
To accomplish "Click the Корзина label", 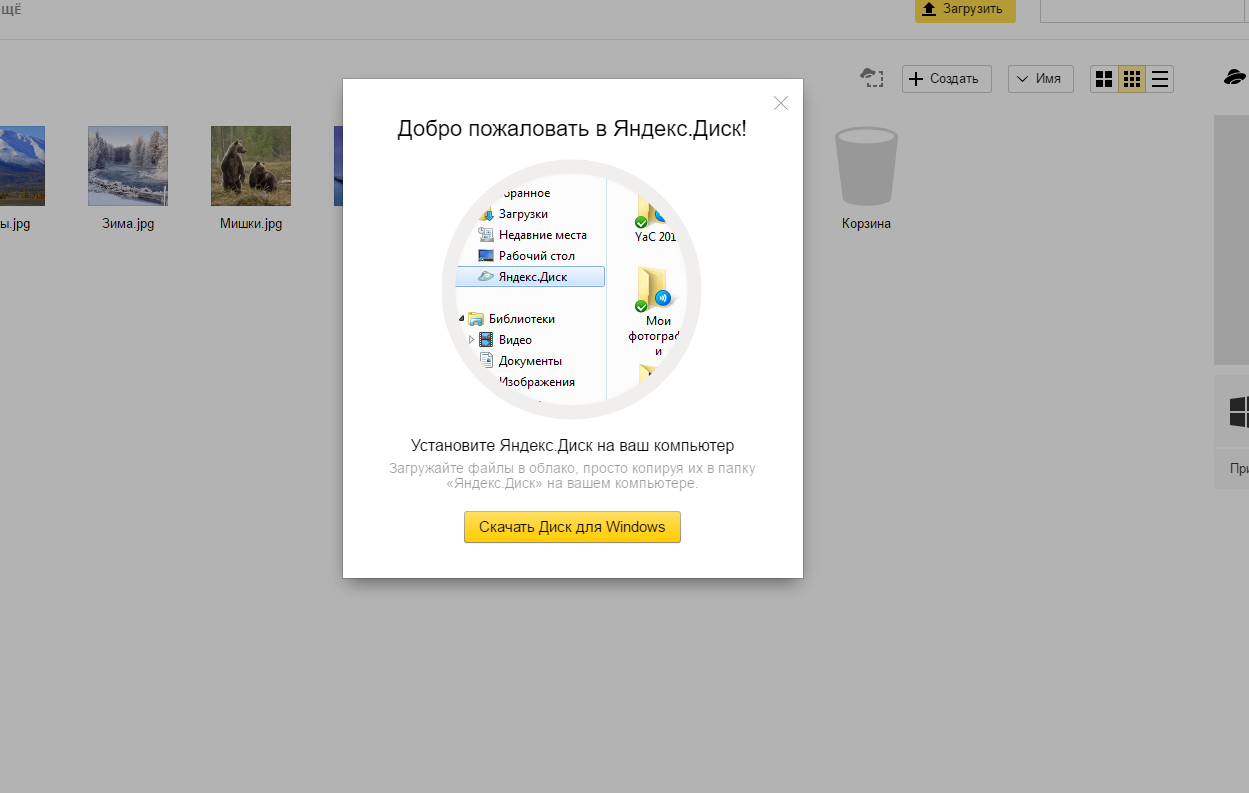I will point(866,224).
